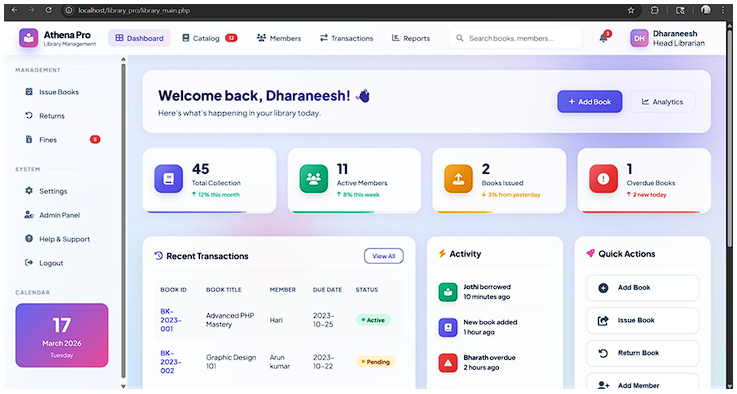Open the browser three-dot menu
The image size is (737, 394).
point(722,10)
